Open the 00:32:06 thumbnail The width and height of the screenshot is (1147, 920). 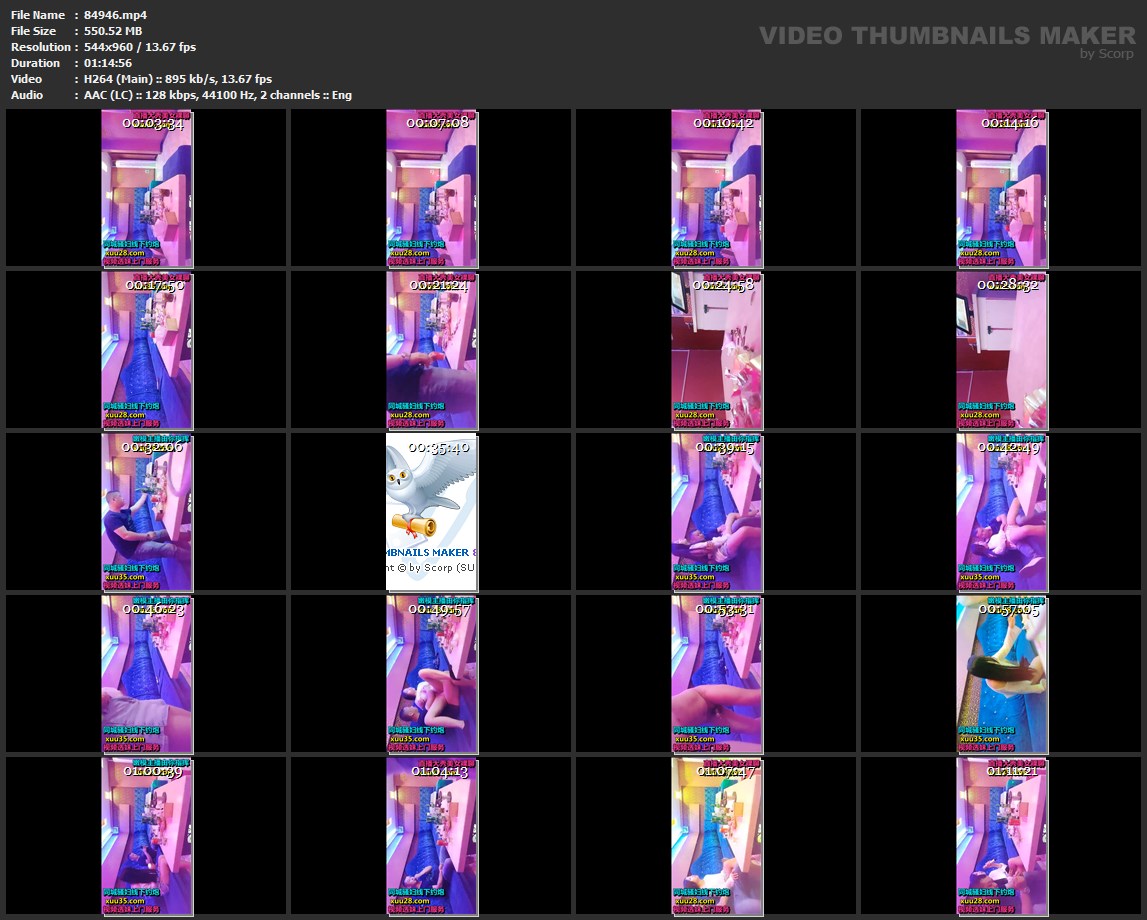point(146,512)
